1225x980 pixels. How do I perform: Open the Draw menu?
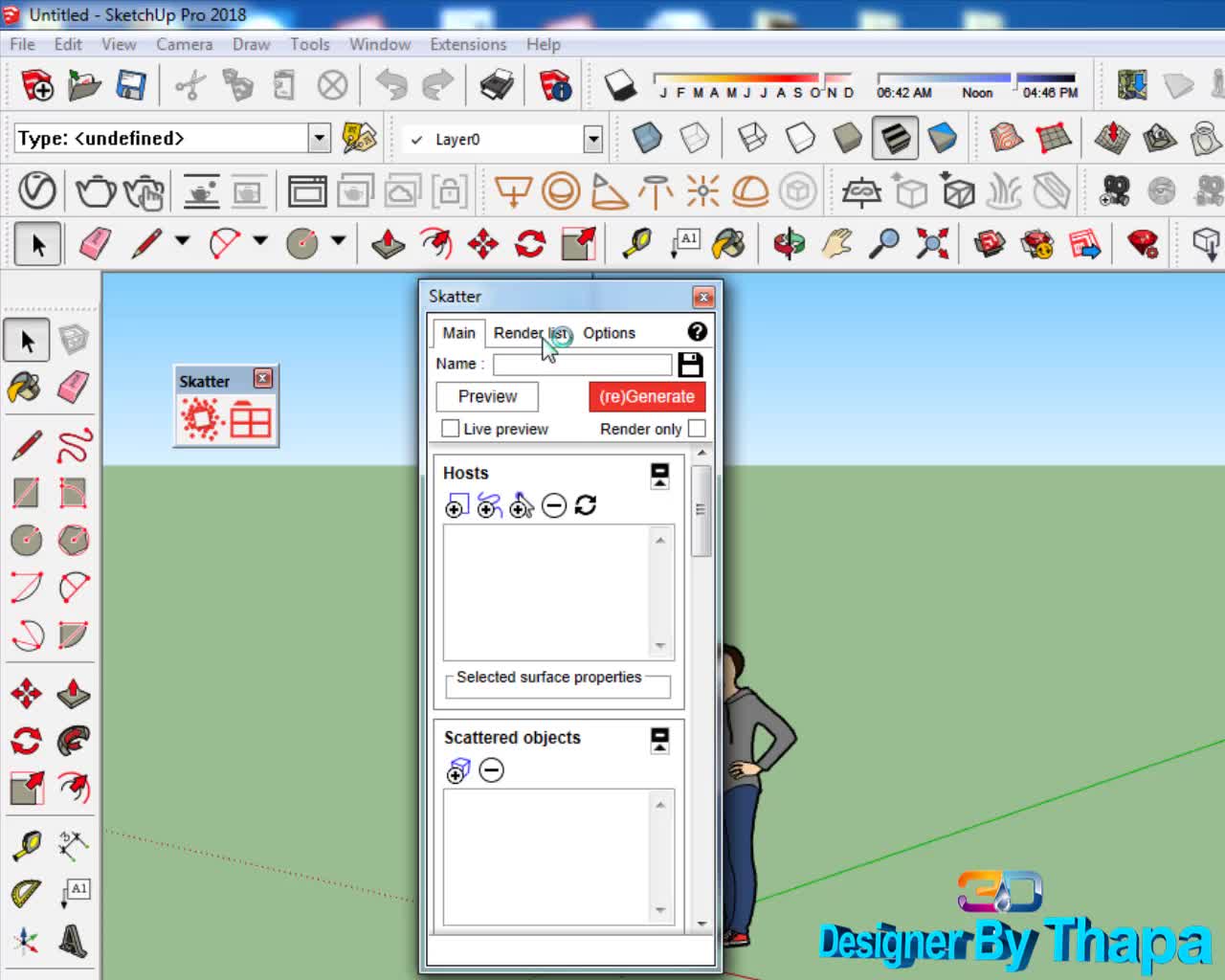point(252,44)
